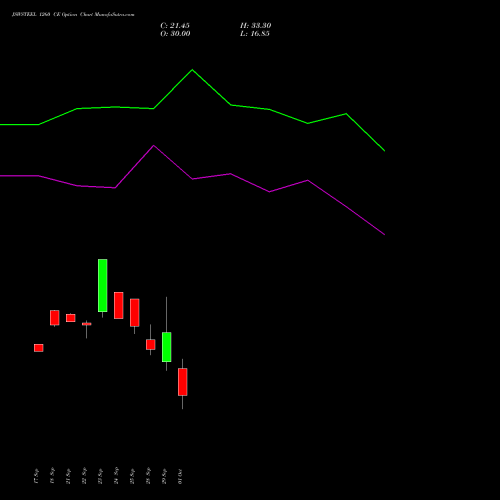Viewport: 500px width, 500px height.
Task: Click the 28 Sep date label
Action: coord(148,476)
